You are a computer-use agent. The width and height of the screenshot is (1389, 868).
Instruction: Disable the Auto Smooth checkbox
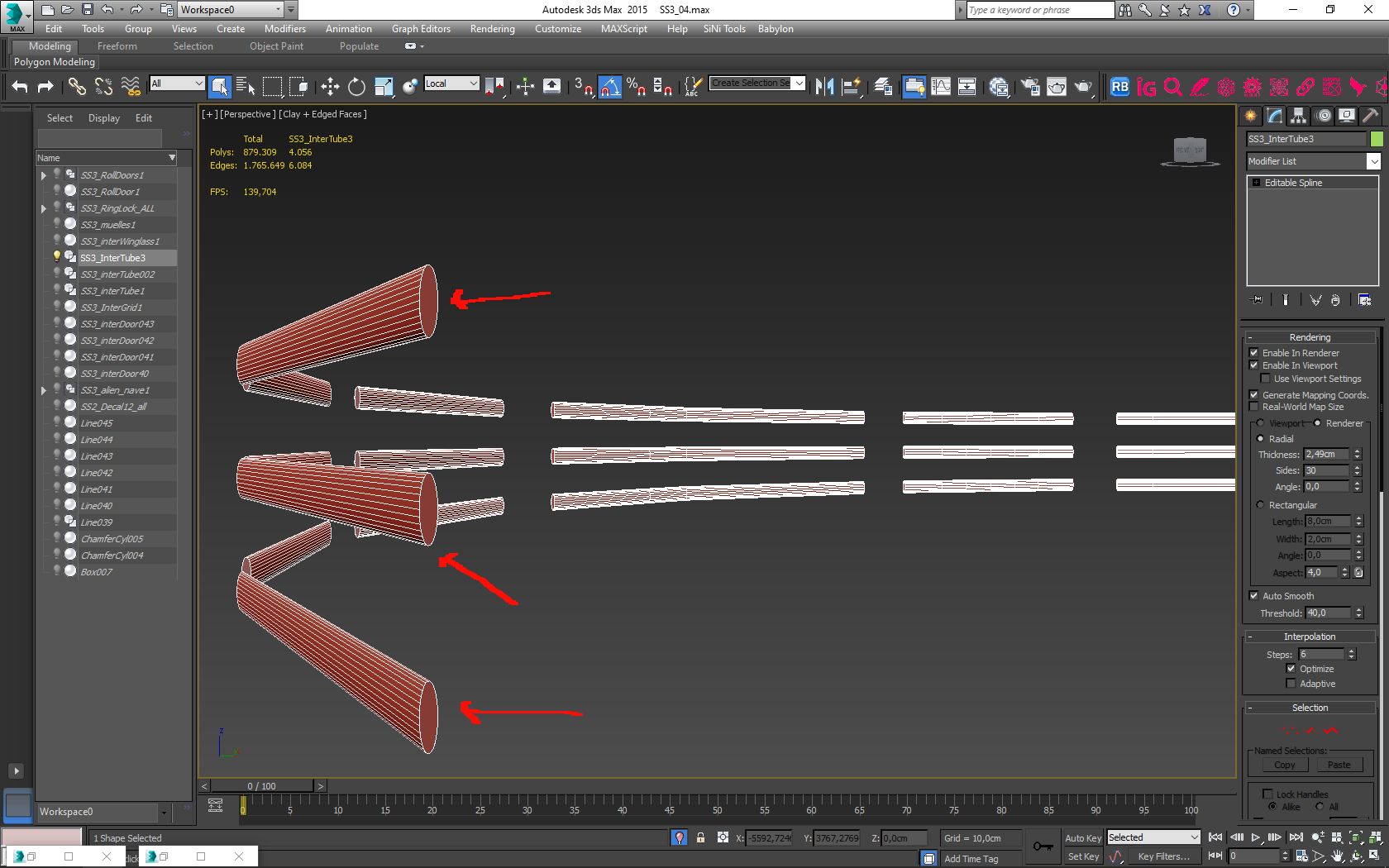coord(1253,596)
